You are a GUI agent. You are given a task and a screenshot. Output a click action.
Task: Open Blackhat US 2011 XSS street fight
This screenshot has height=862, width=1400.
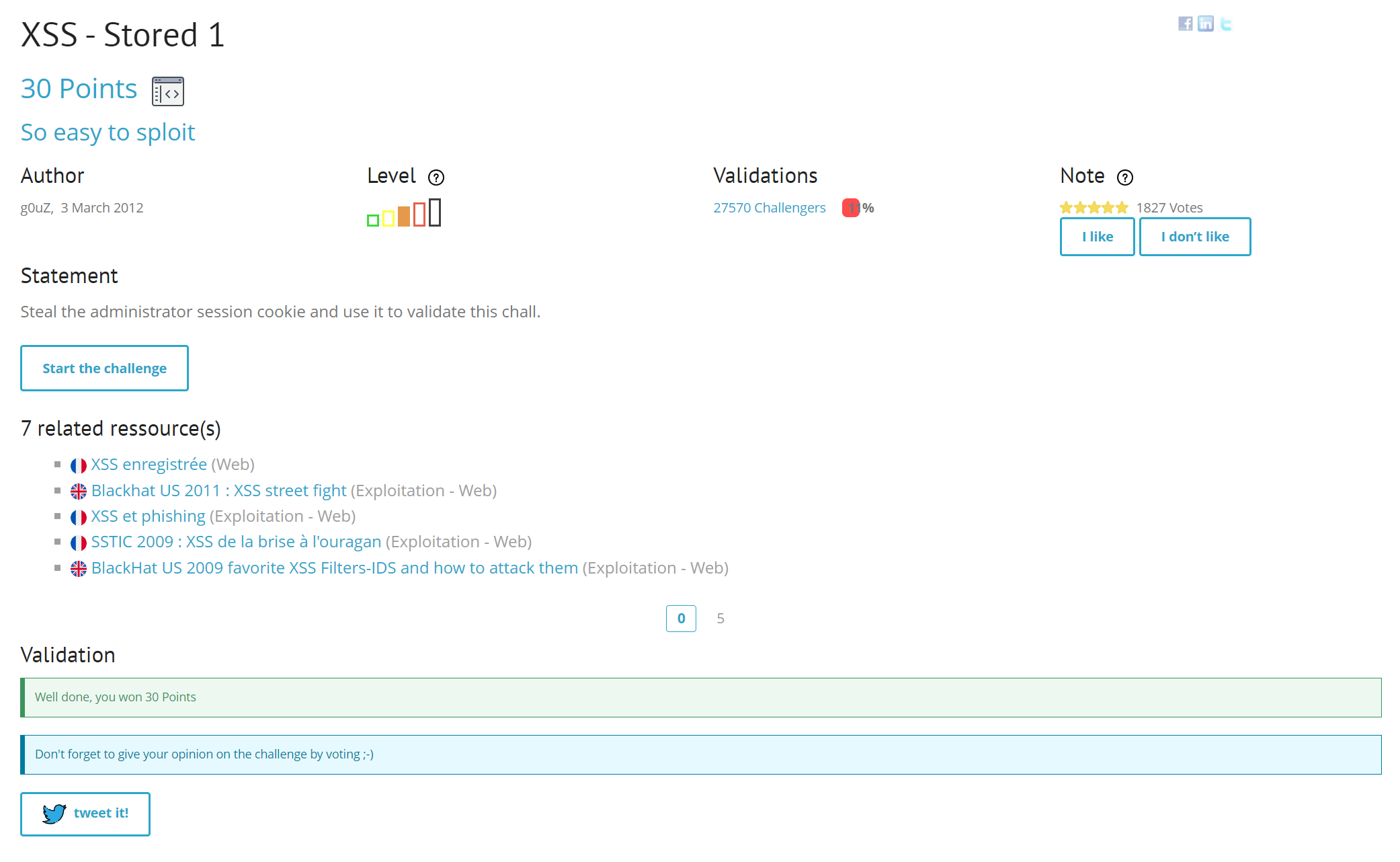(218, 491)
